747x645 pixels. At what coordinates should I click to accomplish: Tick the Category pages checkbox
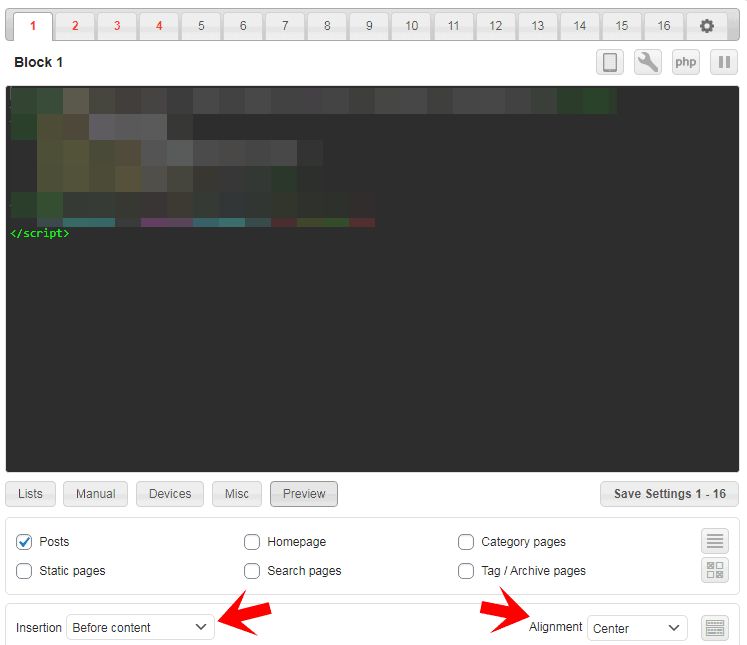[466, 542]
